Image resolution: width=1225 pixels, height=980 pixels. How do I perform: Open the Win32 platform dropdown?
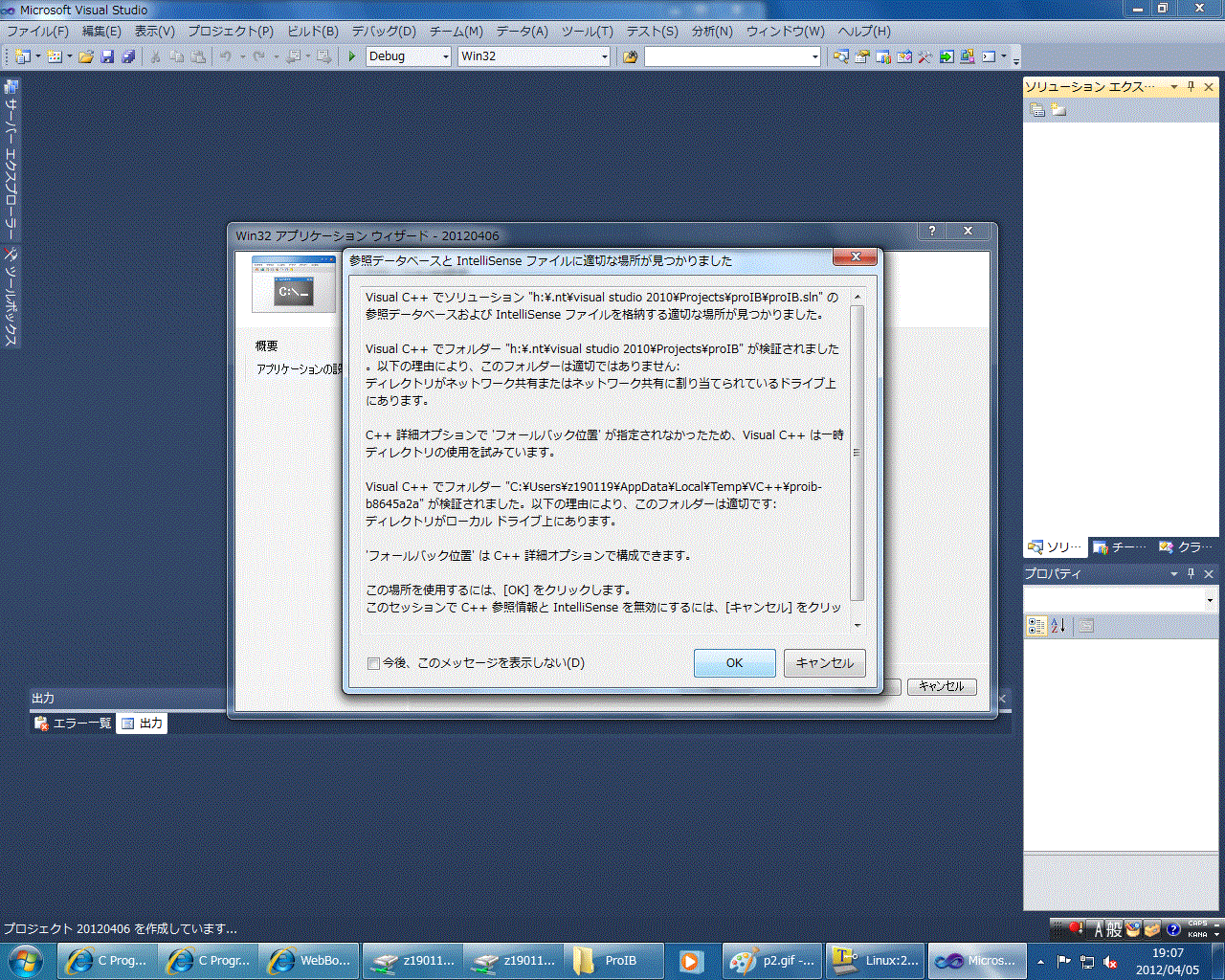point(605,56)
